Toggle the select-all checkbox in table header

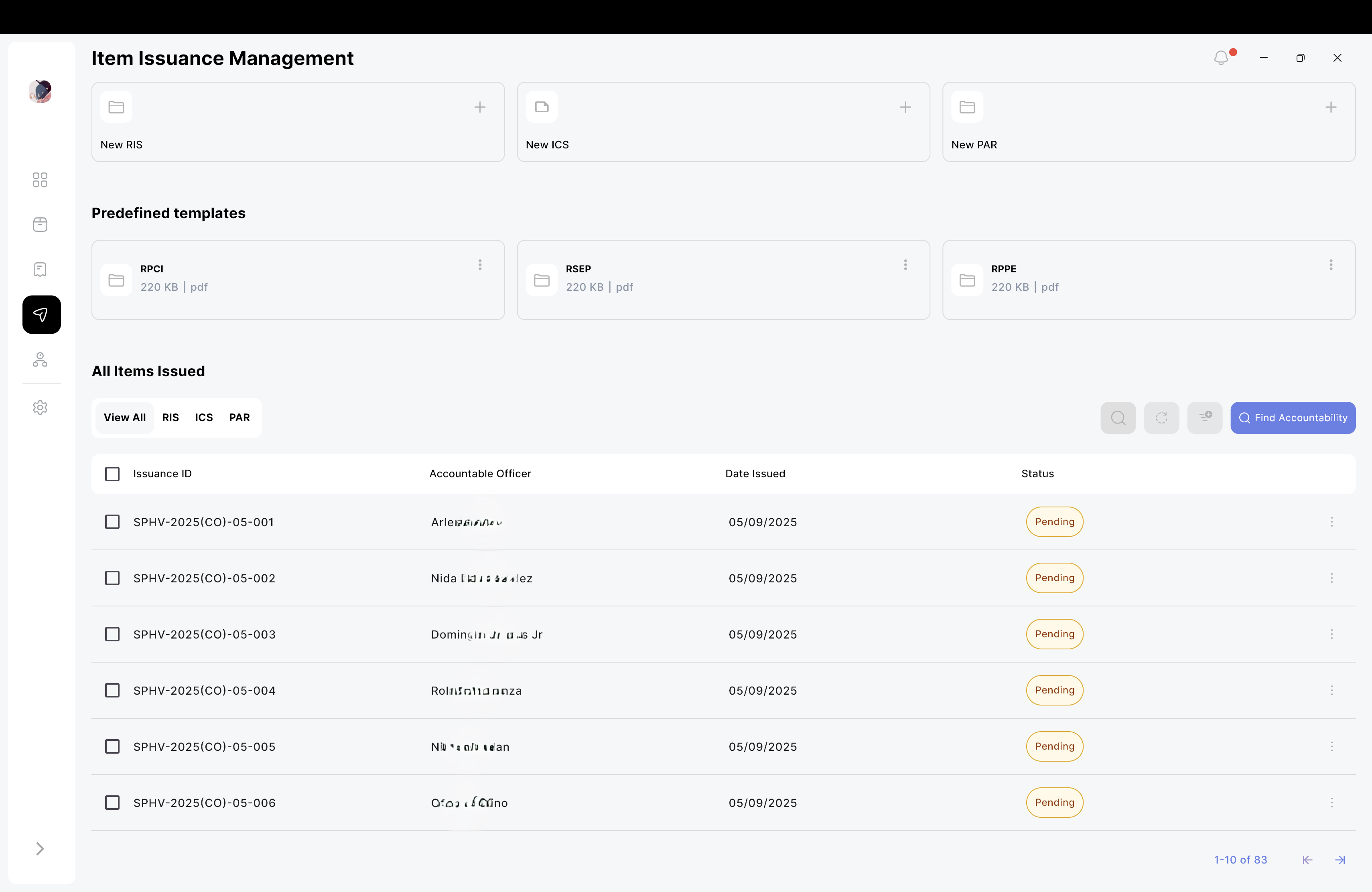click(x=112, y=474)
